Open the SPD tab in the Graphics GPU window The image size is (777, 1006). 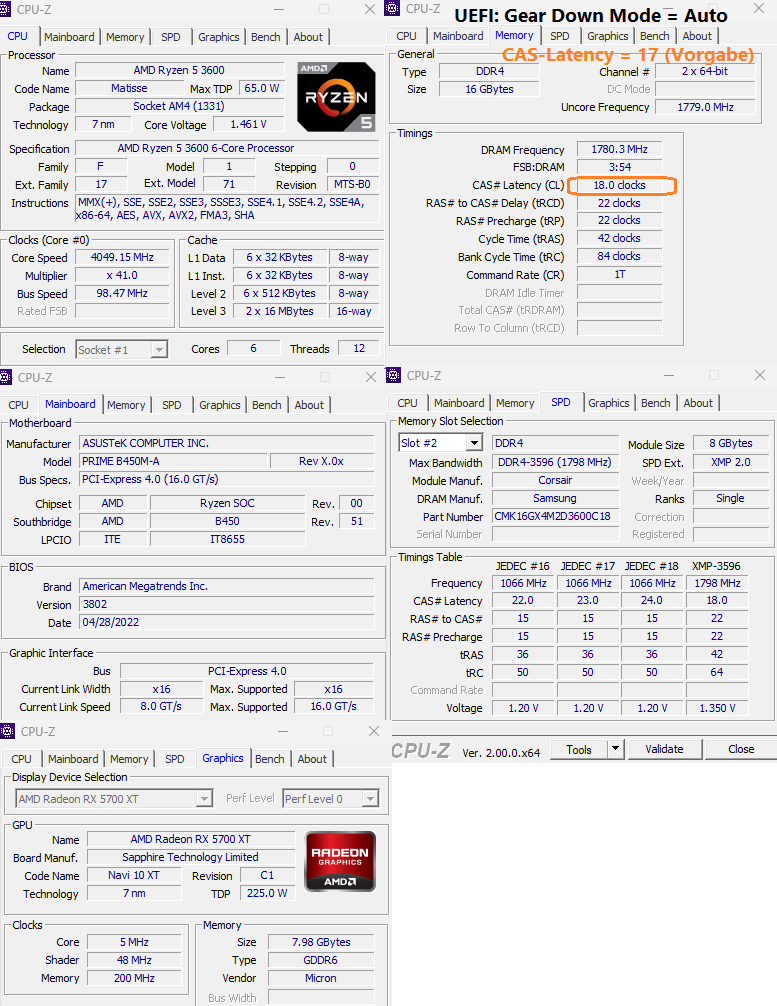[x=175, y=759]
